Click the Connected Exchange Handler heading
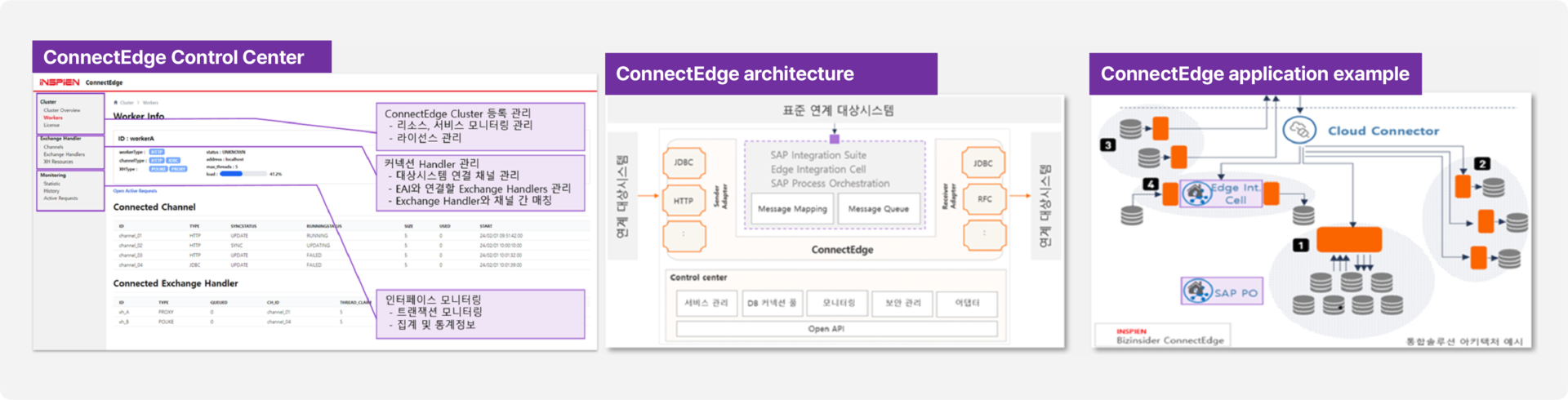Image resolution: width=1568 pixels, height=400 pixels. point(176,283)
